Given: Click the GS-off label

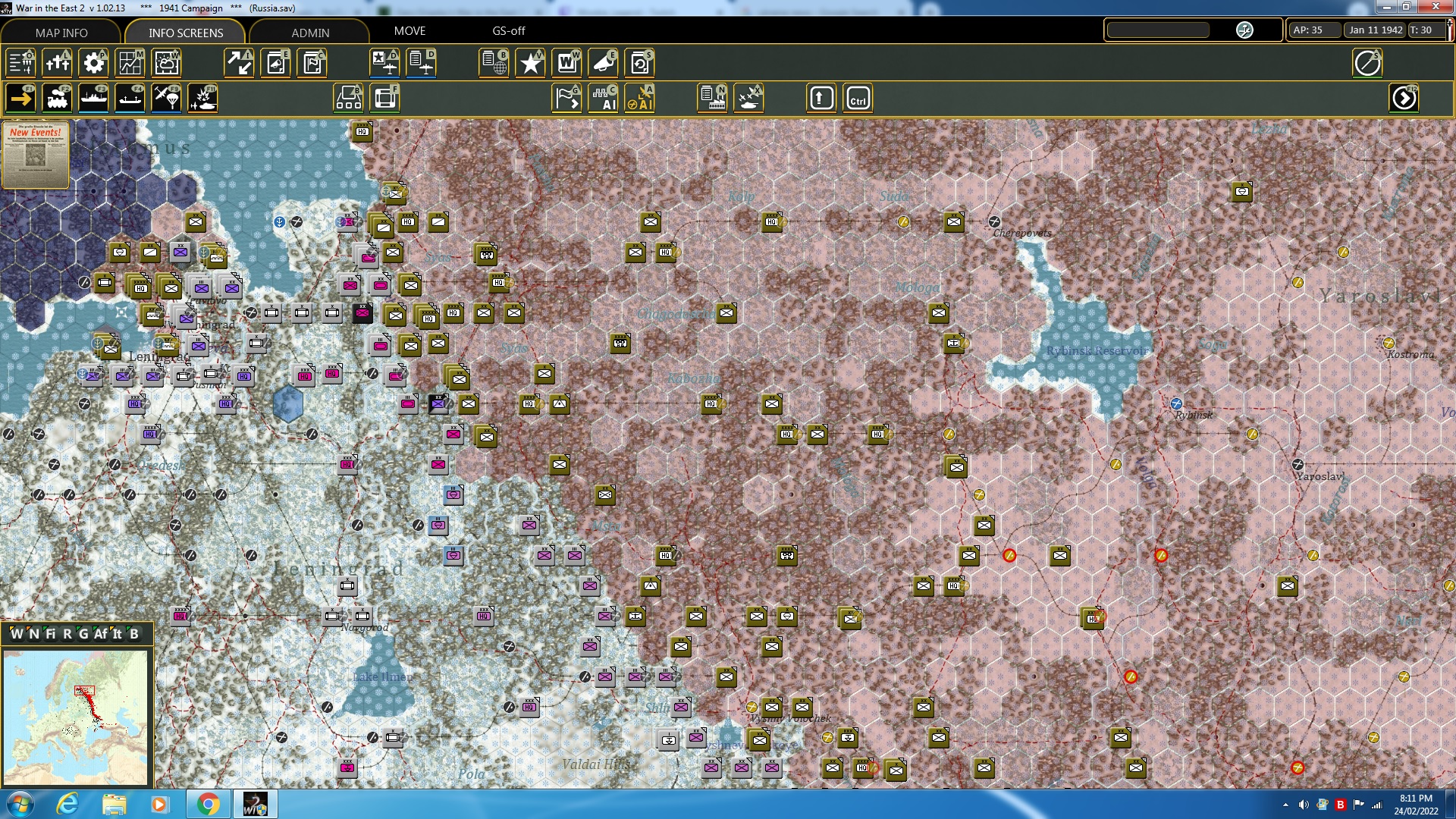Looking at the screenshot, I should (x=508, y=30).
